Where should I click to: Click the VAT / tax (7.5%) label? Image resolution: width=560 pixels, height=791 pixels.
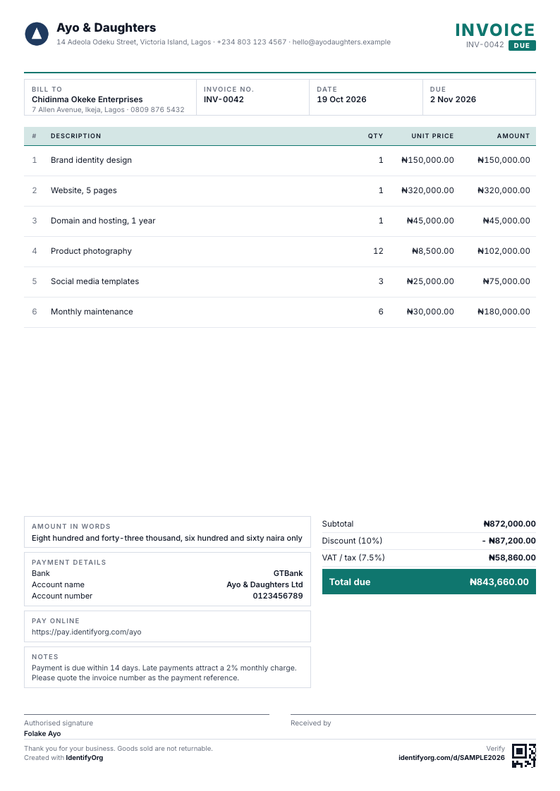pos(353,557)
